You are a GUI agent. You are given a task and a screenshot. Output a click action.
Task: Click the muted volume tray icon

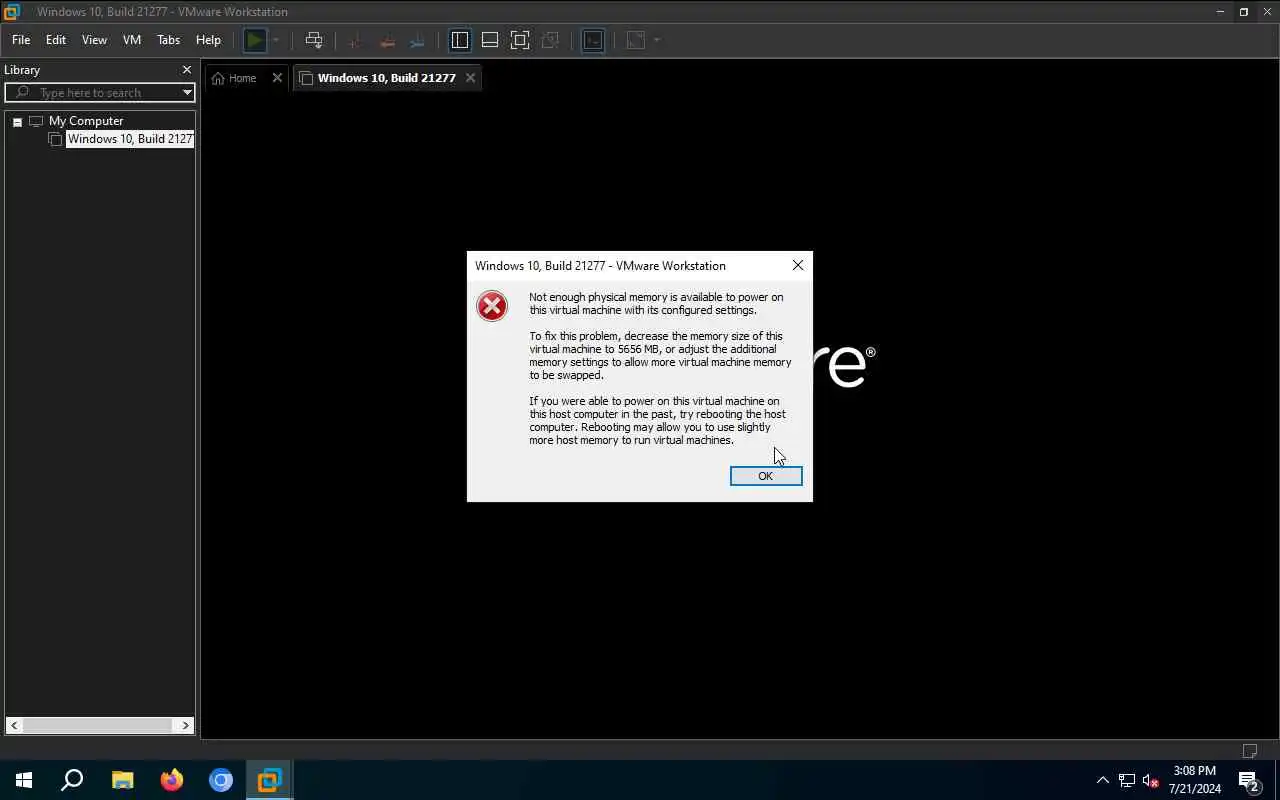(x=1151, y=780)
